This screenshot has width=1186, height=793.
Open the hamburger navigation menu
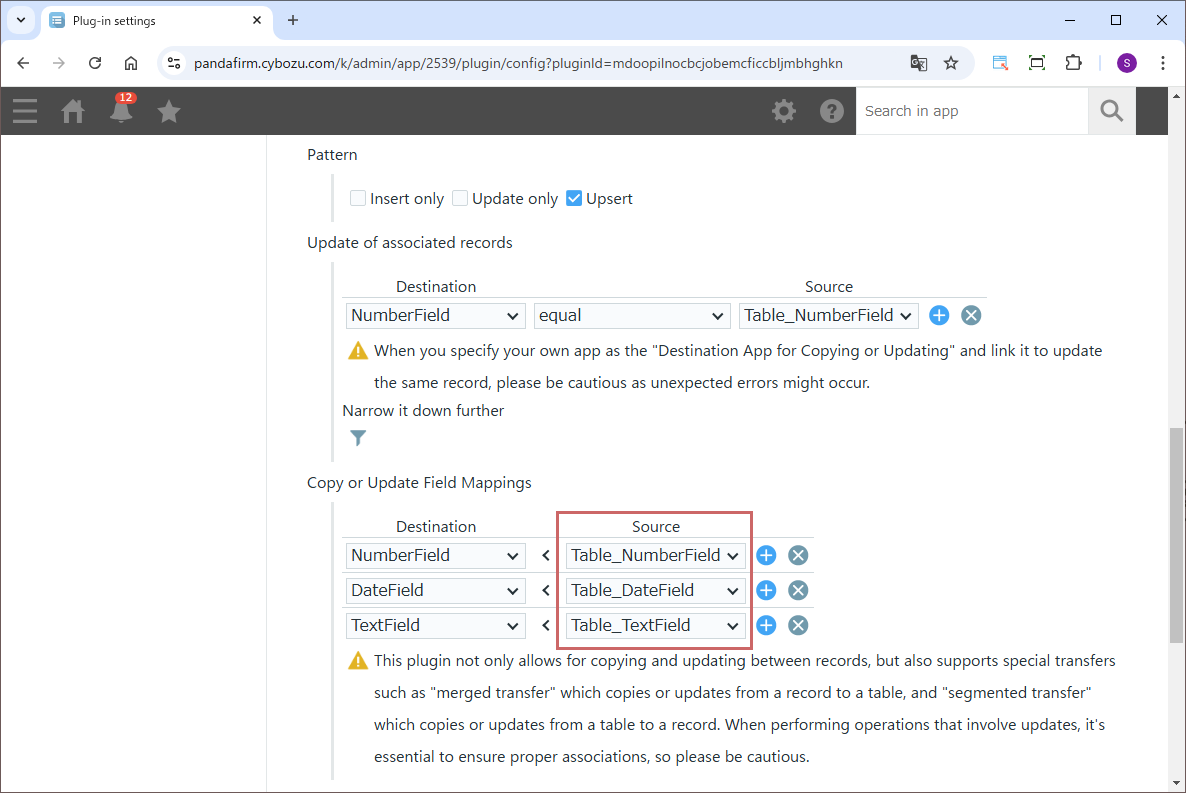coord(25,111)
